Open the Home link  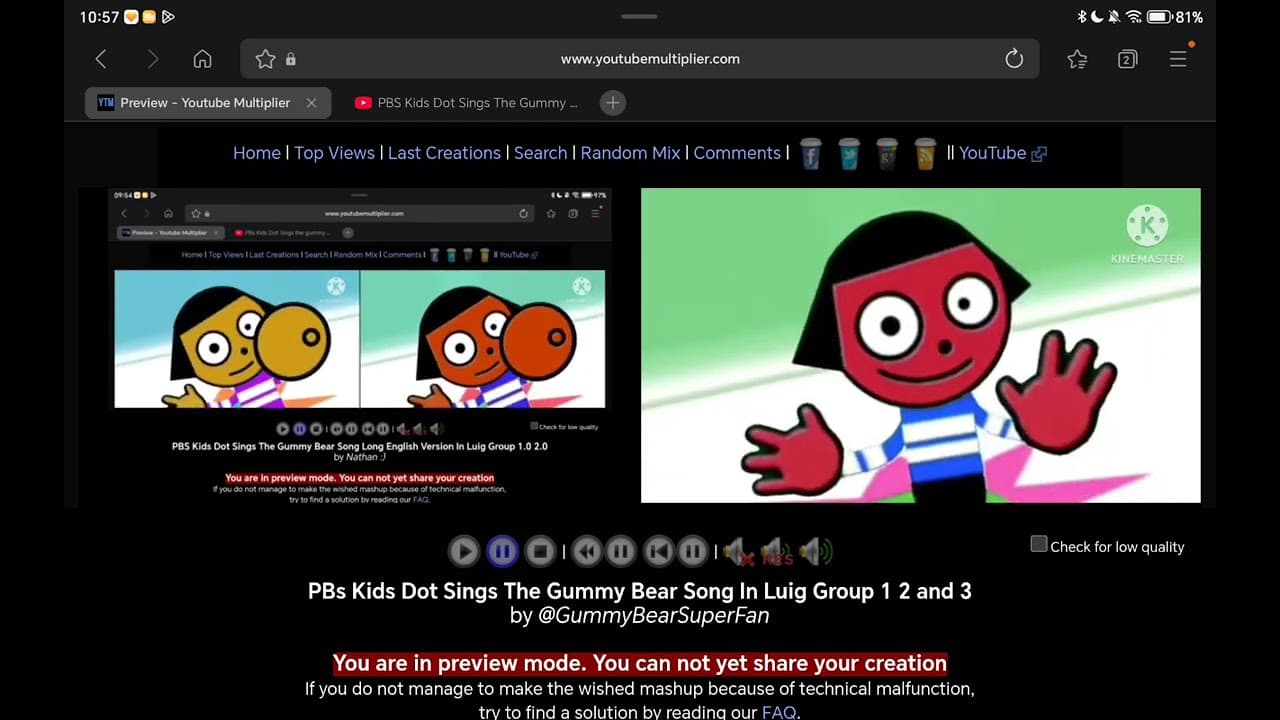(x=257, y=153)
